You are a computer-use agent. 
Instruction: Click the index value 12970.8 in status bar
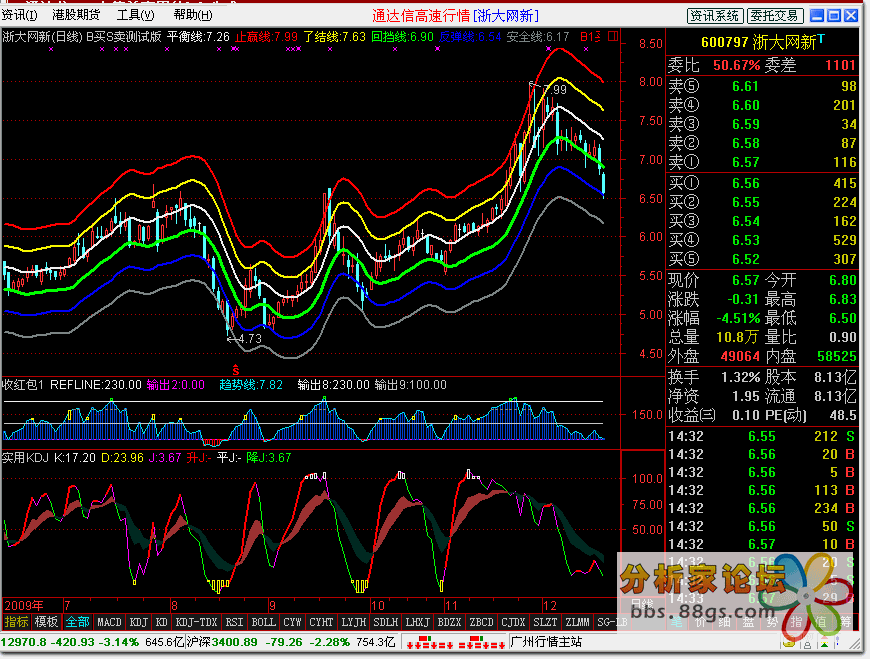click(23, 642)
